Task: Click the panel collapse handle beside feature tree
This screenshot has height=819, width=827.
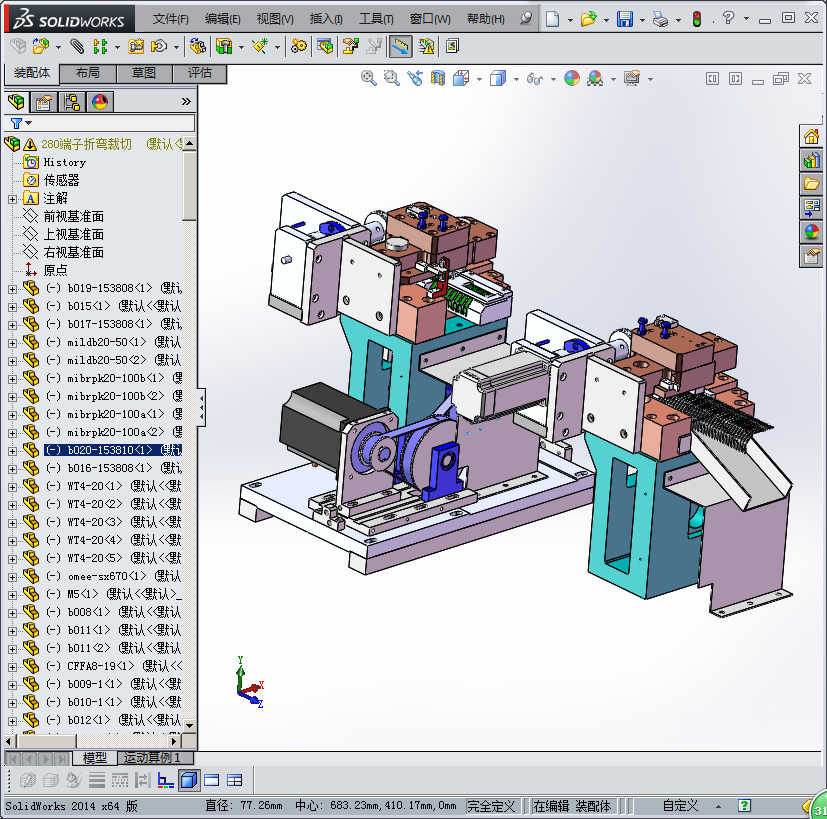Action: [201, 407]
